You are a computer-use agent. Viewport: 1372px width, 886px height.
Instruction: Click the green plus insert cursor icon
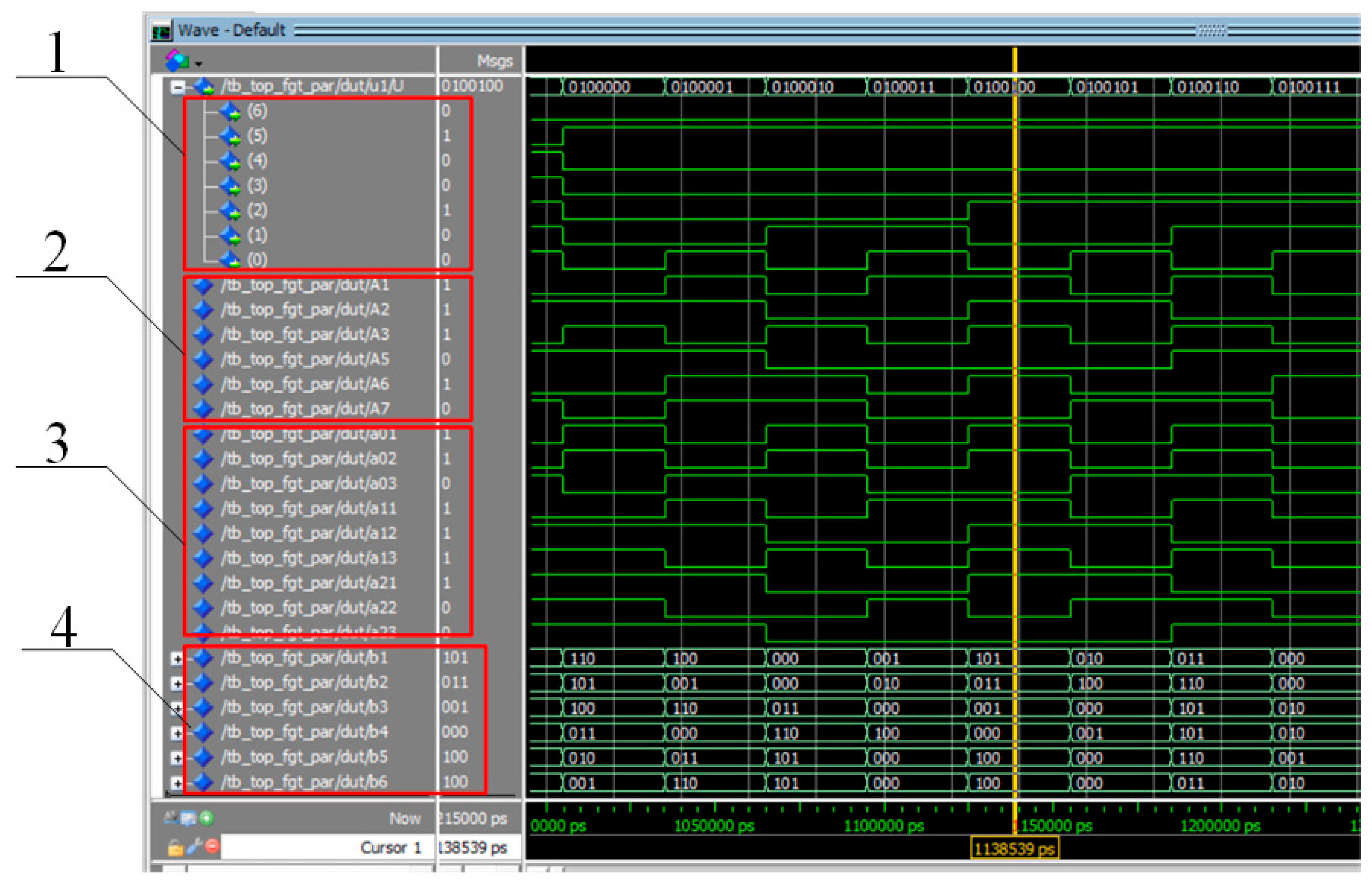pyautogui.click(x=207, y=818)
